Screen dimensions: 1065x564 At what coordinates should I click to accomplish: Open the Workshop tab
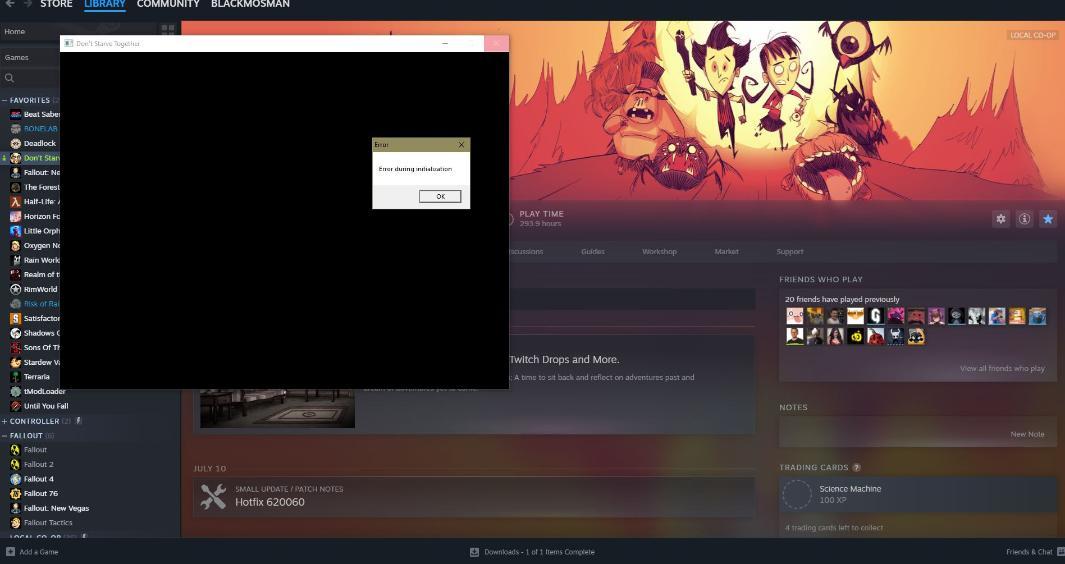[659, 251]
